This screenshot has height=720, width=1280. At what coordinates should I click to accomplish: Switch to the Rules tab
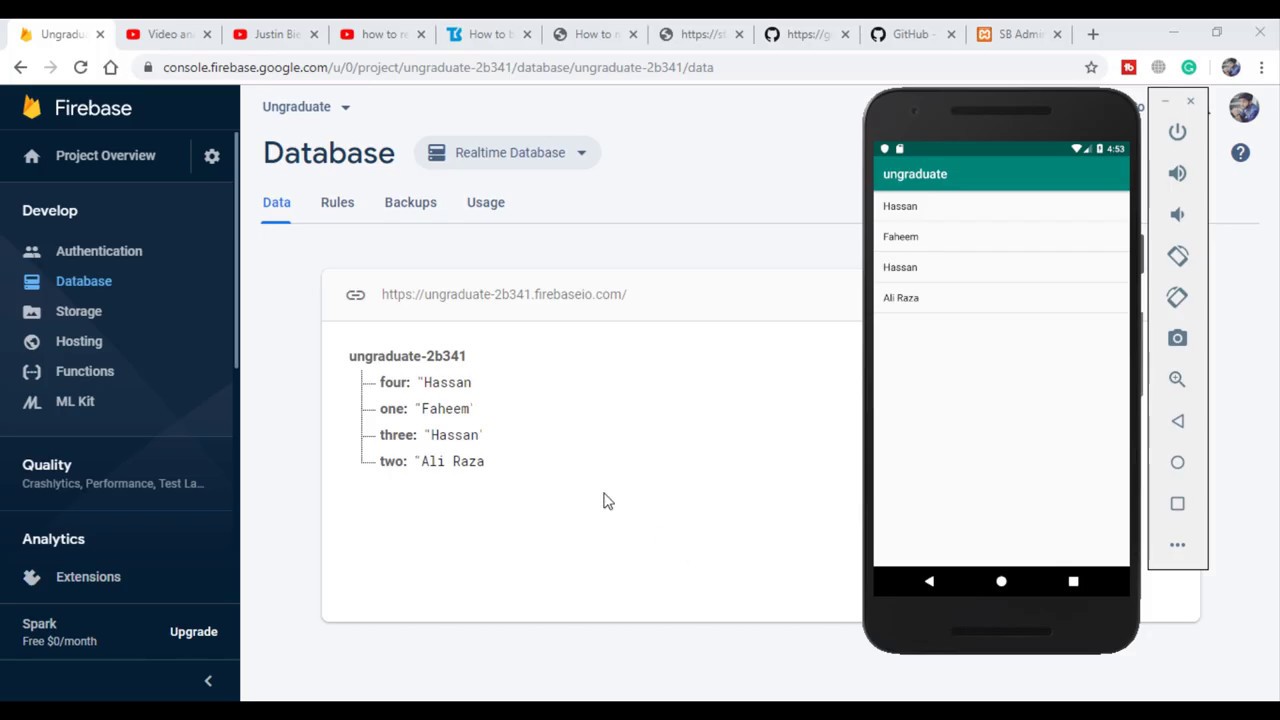pos(337,202)
